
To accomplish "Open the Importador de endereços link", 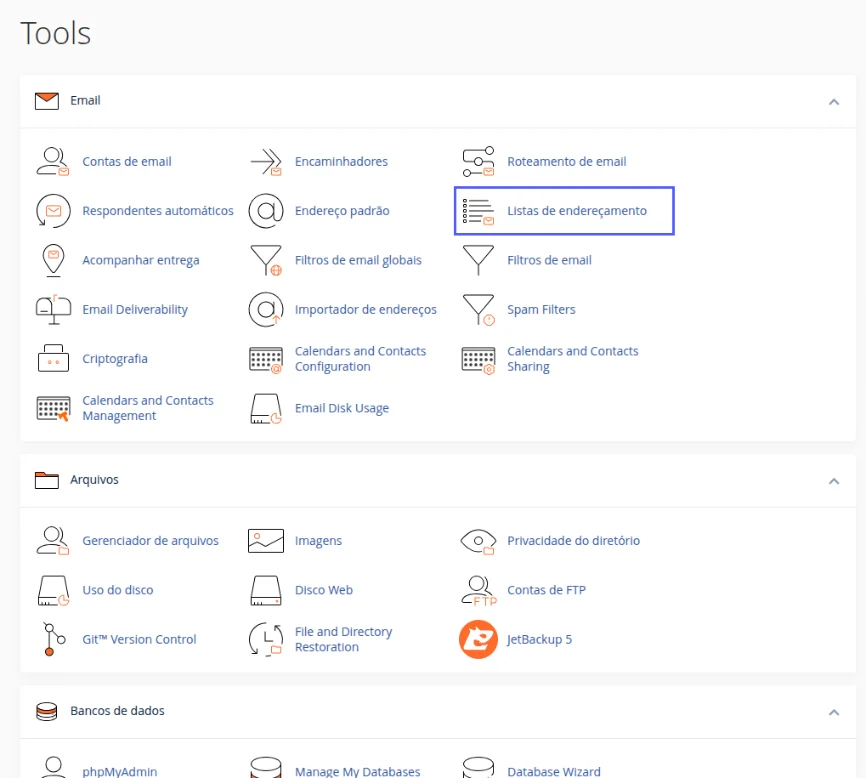I will pyautogui.click(x=366, y=310).
